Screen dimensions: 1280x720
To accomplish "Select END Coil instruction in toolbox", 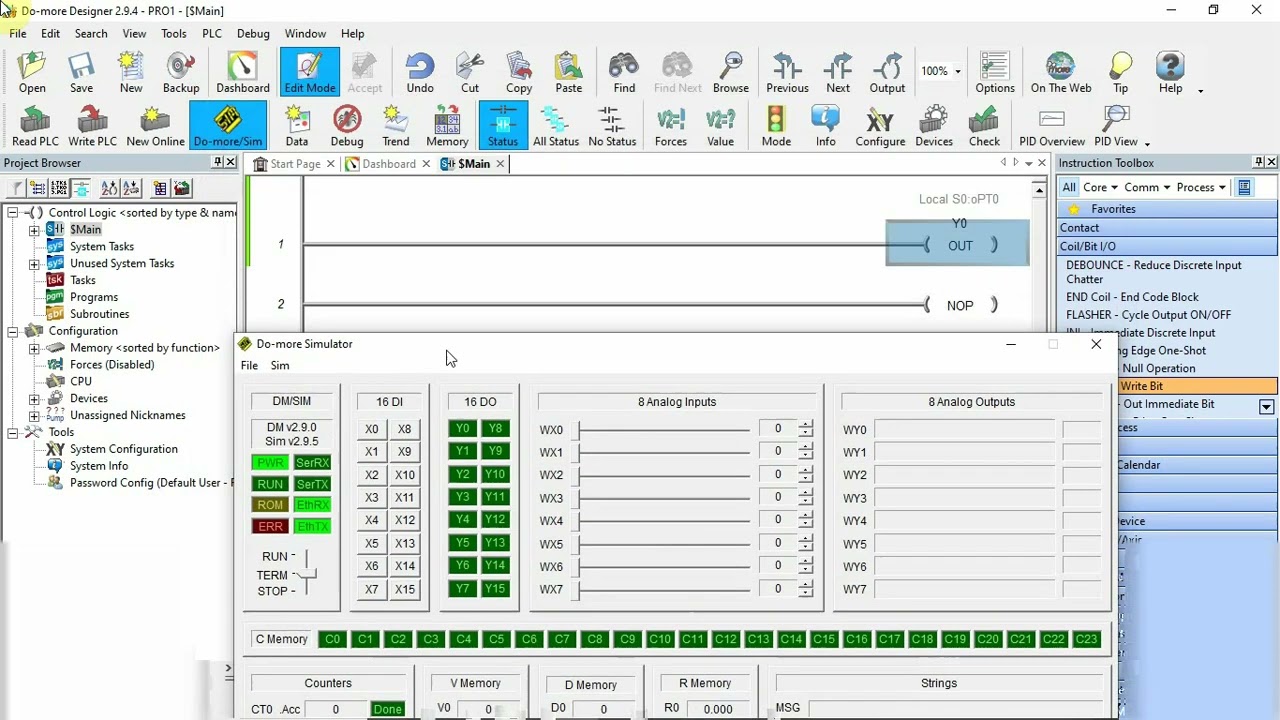I will (x=1132, y=297).
